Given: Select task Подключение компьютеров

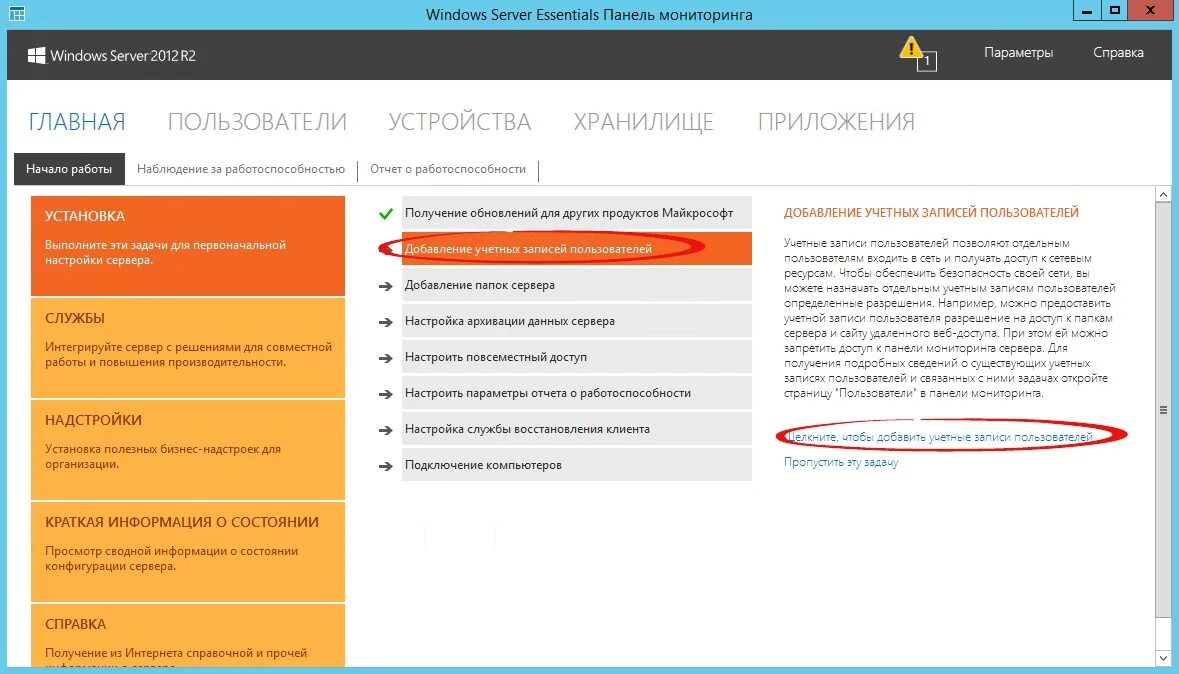Looking at the screenshot, I should (x=577, y=465).
